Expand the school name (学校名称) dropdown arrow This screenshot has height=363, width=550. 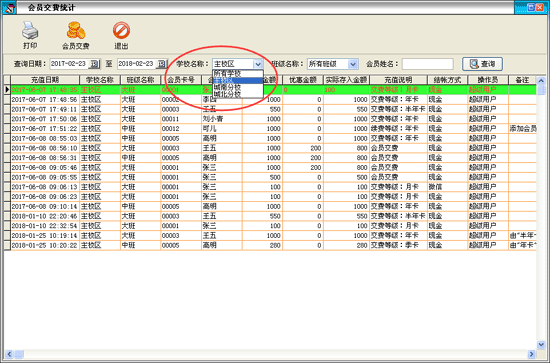[258, 64]
